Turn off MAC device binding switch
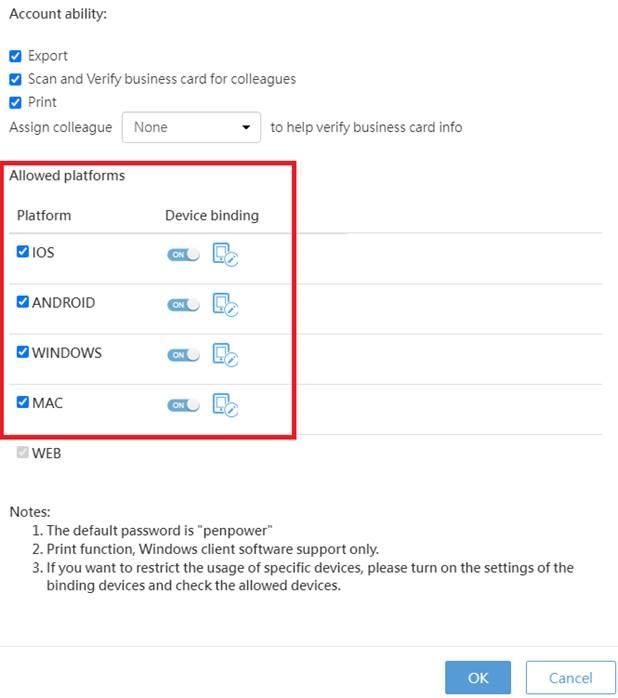The height and width of the screenshot is (698, 618). coord(183,406)
